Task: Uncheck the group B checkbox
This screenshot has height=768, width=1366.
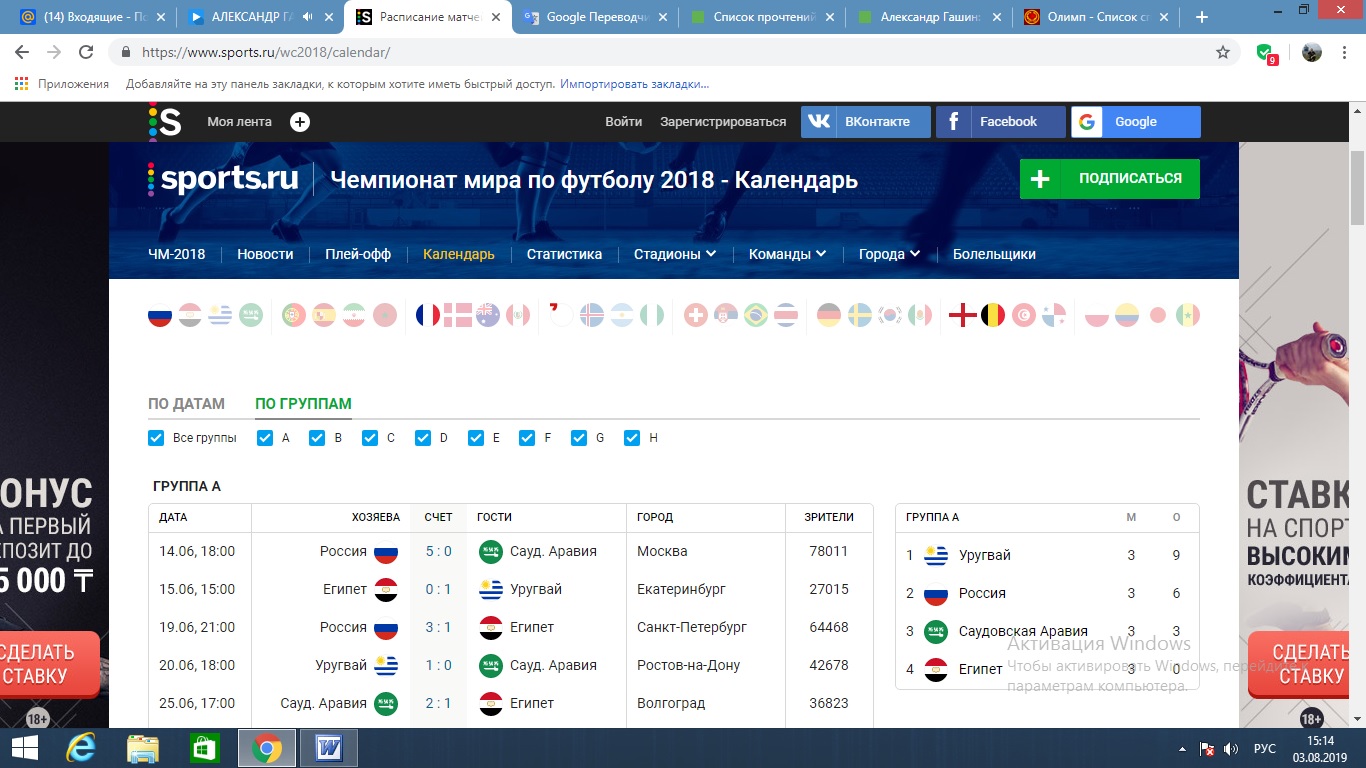Action: pyautogui.click(x=317, y=438)
